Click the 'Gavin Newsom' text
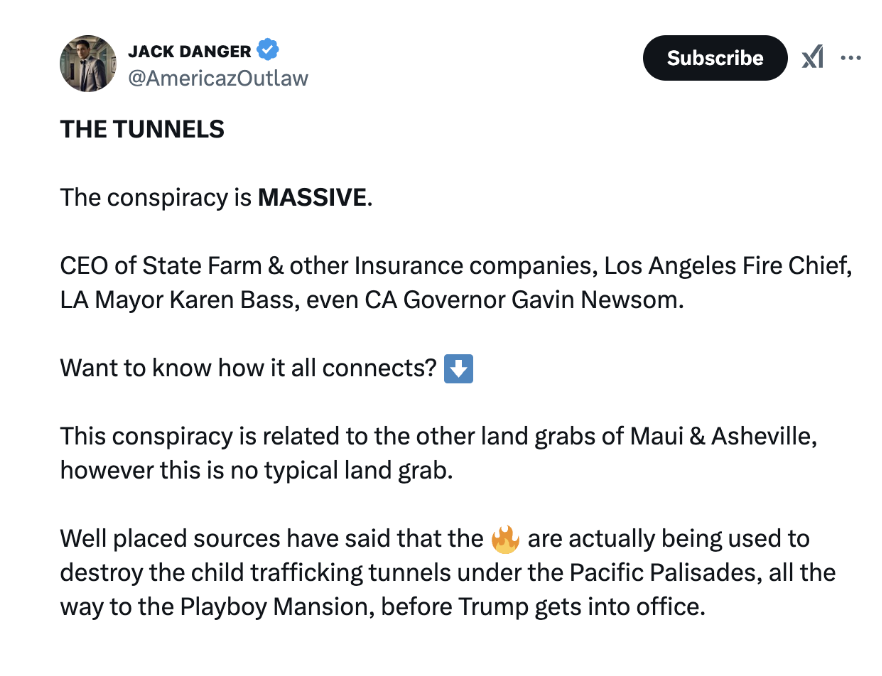882x676 pixels. (x=597, y=300)
